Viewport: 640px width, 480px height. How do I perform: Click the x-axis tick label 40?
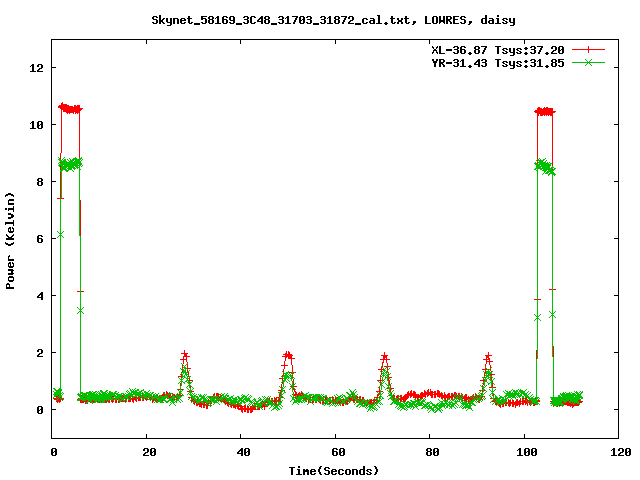point(241,452)
